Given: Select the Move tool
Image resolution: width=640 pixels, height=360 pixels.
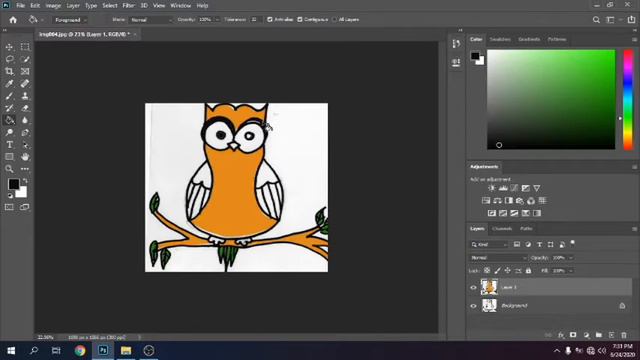Looking at the screenshot, I should [9, 47].
